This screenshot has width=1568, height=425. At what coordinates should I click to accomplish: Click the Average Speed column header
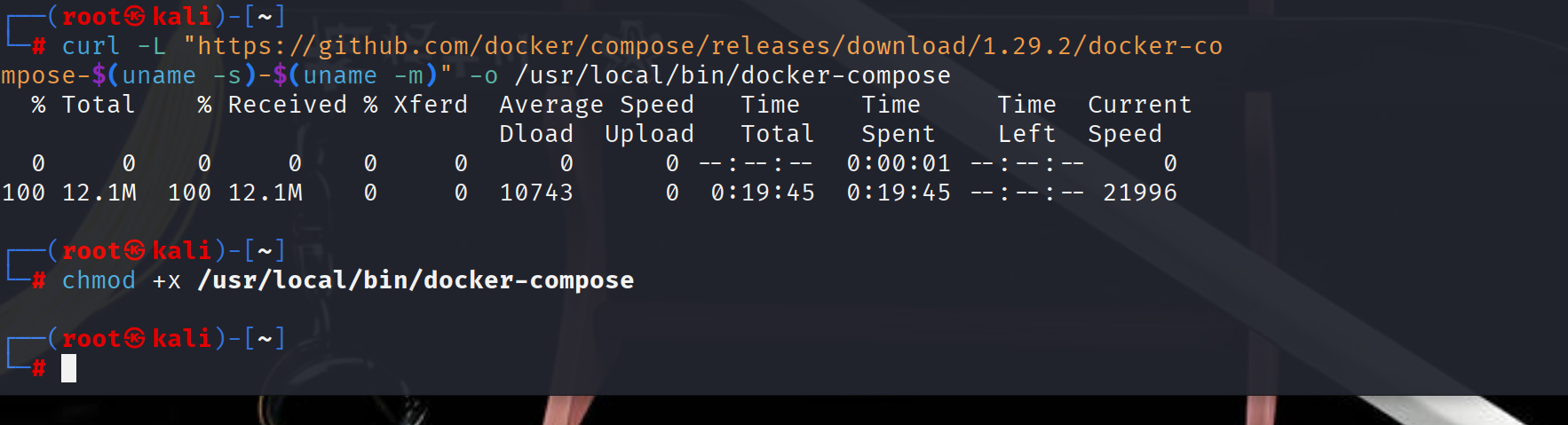(x=597, y=105)
